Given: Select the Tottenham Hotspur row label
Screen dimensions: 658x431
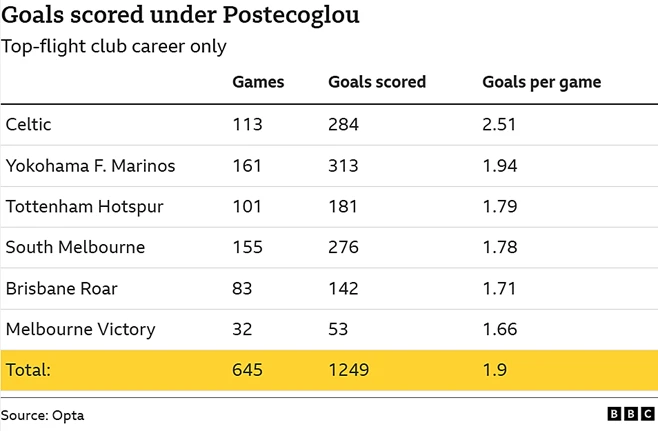Looking at the screenshot, I should point(84,207).
